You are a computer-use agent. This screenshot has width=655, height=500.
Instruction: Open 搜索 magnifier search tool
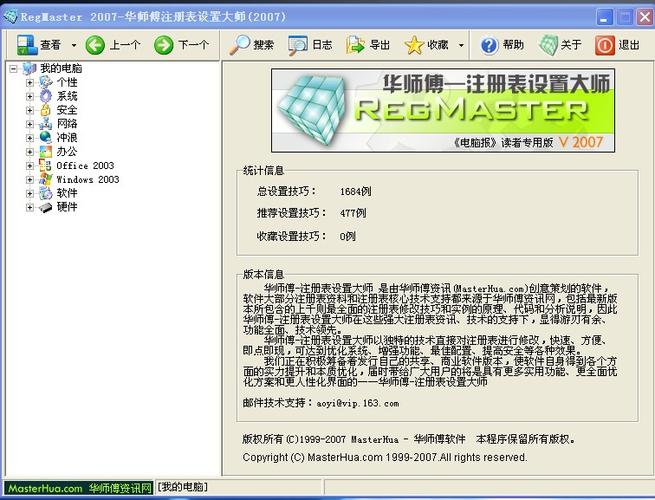click(x=240, y=45)
